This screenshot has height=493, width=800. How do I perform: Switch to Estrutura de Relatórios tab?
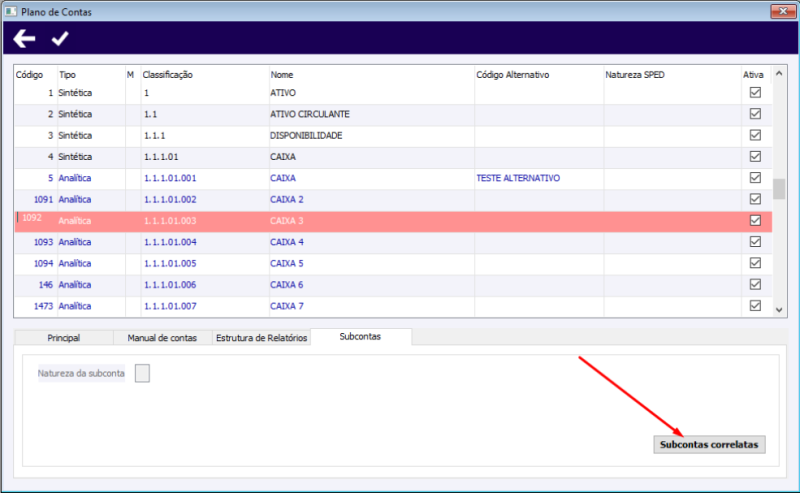[261, 338]
